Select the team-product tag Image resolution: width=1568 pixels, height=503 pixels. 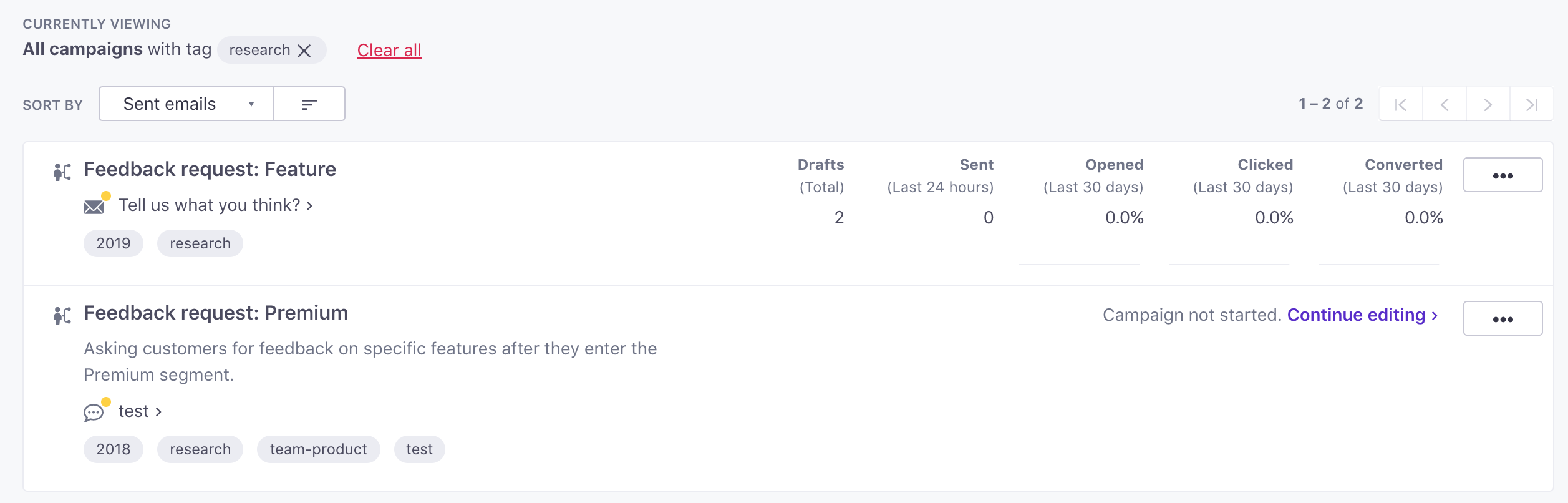(319, 449)
